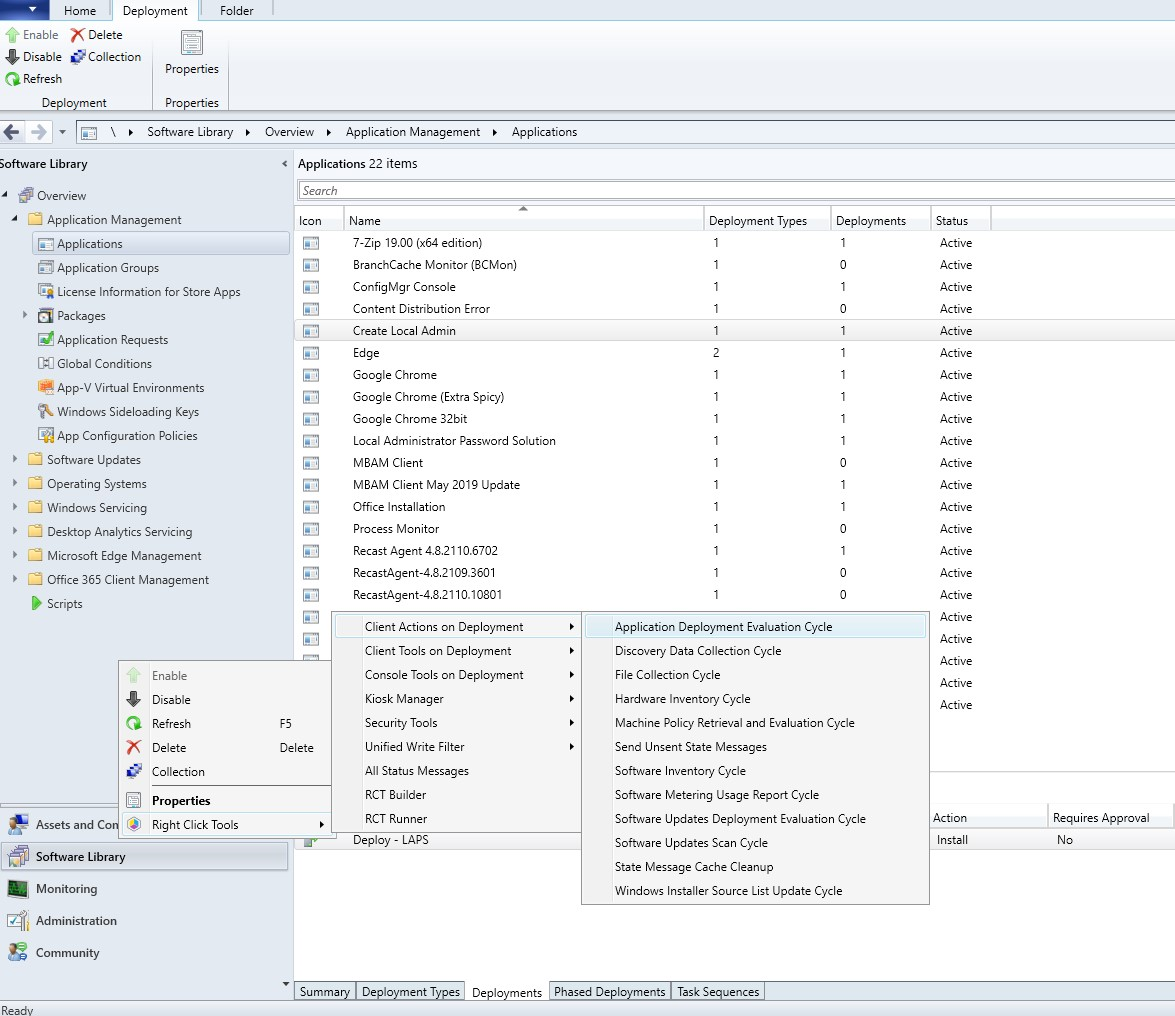The image size is (1175, 1016).
Task: Select Disable in the context menu
Action: [x=171, y=700]
